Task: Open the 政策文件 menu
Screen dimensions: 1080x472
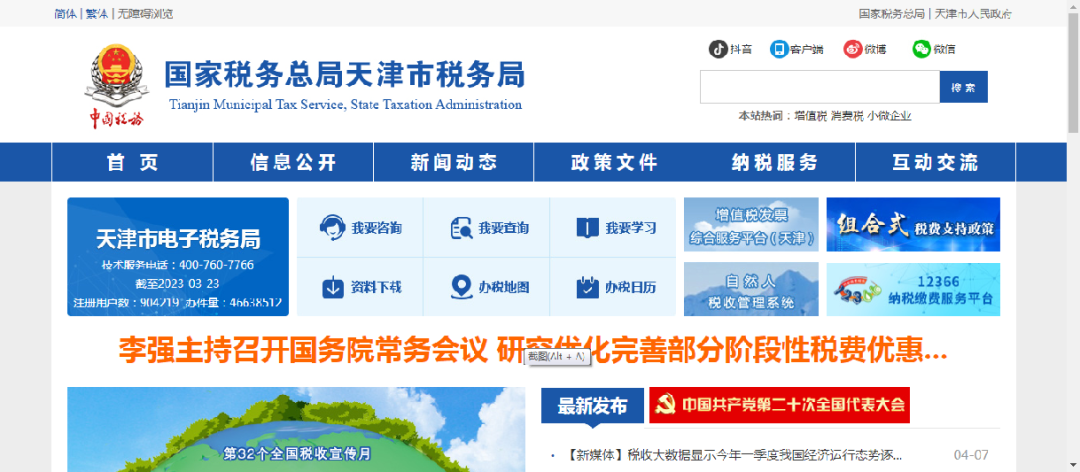Action: [x=614, y=162]
